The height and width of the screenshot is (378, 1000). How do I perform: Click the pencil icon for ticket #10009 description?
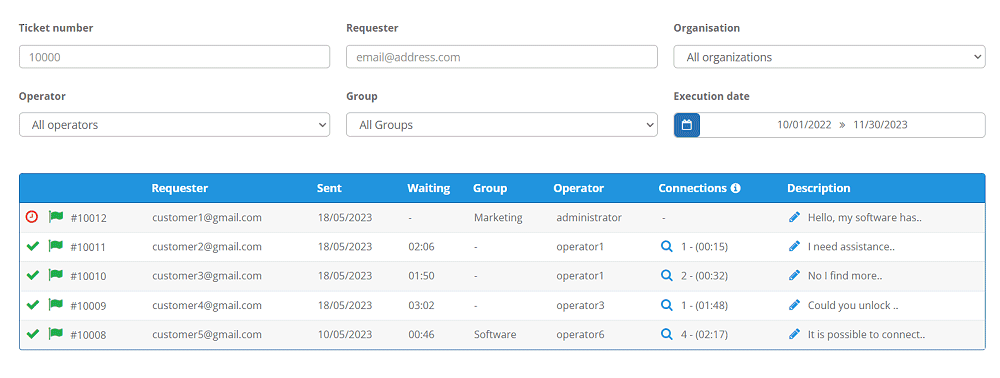click(794, 305)
